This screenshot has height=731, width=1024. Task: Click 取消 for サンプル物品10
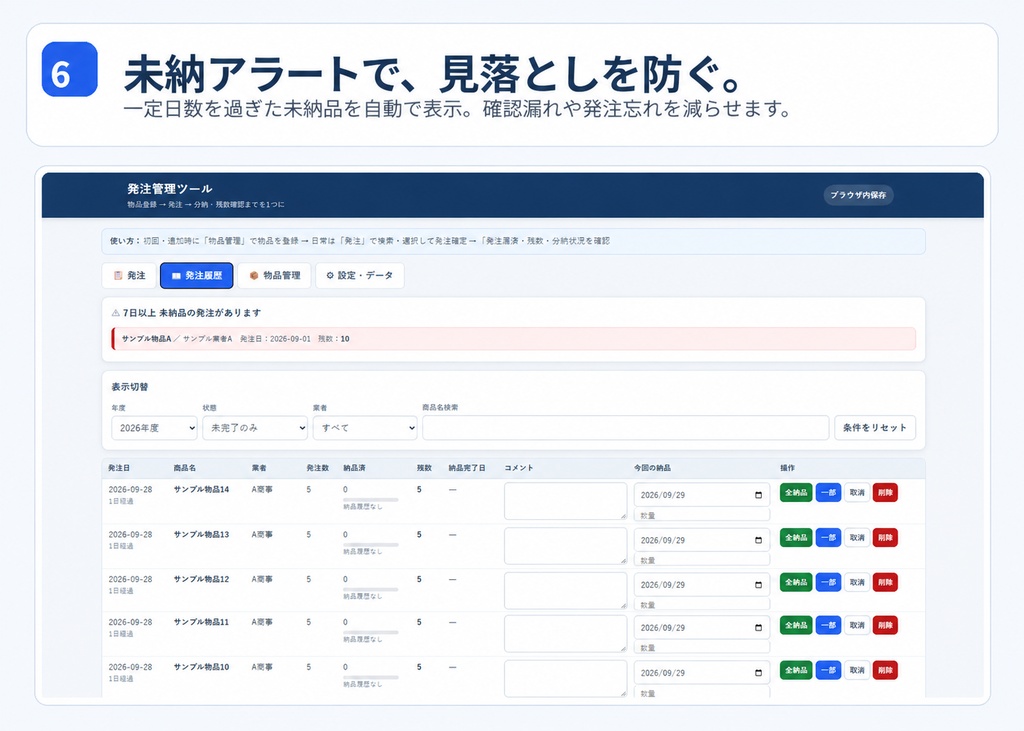tap(857, 670)
